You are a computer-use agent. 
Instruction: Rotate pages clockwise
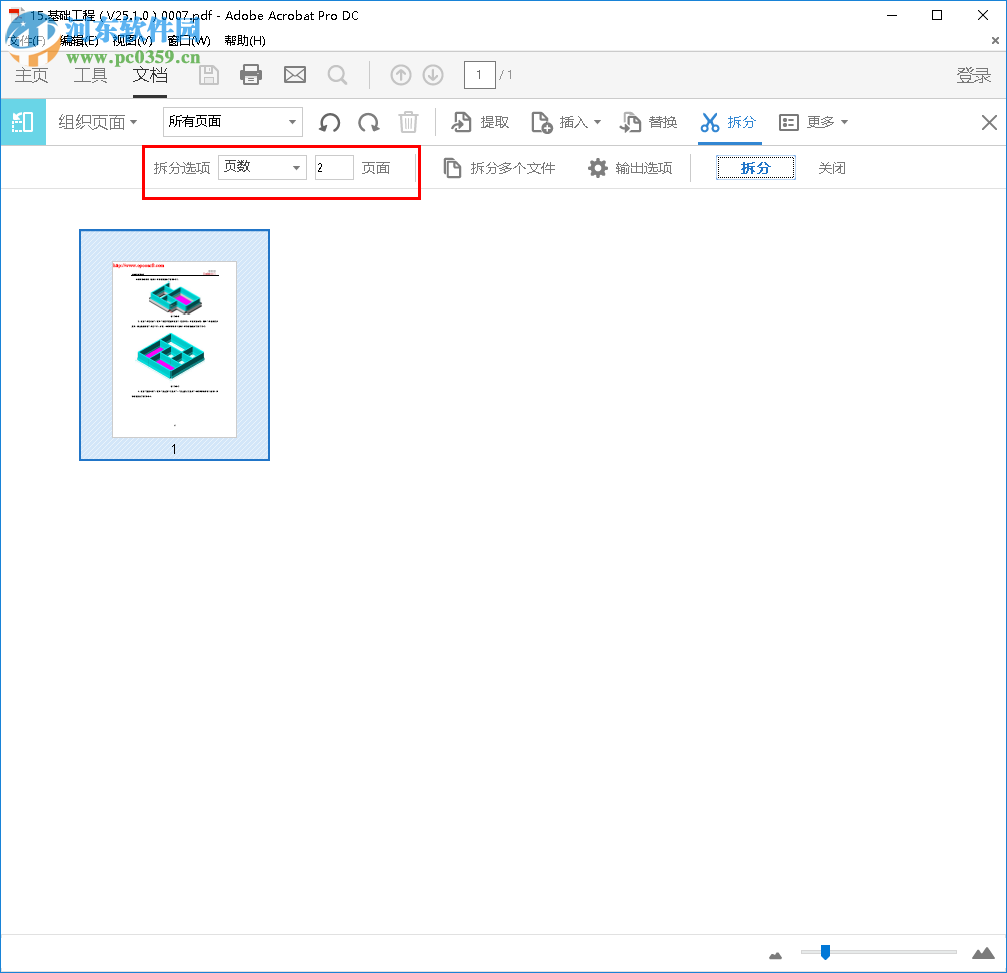(368, 122)
